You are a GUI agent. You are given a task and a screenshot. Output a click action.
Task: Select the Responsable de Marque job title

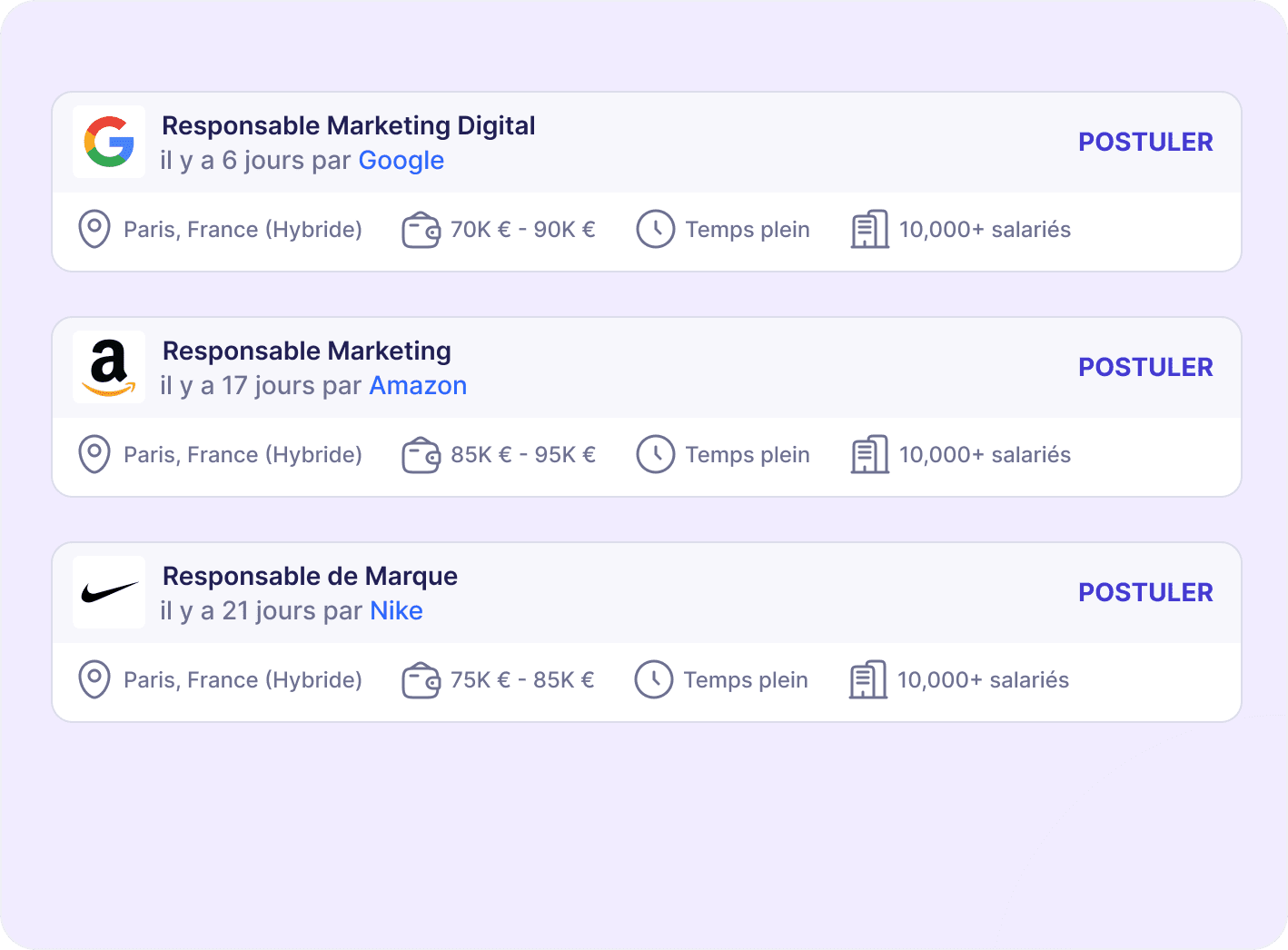310,575
